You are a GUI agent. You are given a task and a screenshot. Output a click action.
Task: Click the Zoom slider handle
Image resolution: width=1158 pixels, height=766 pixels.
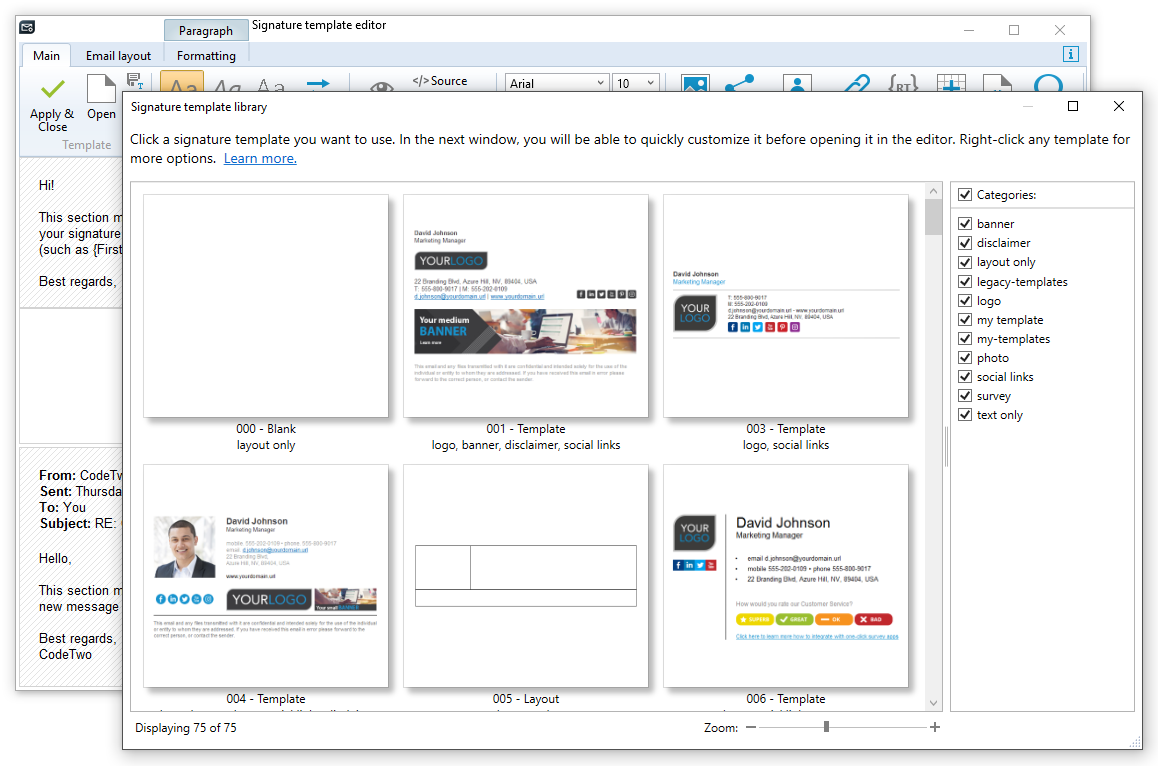[826, 727]
